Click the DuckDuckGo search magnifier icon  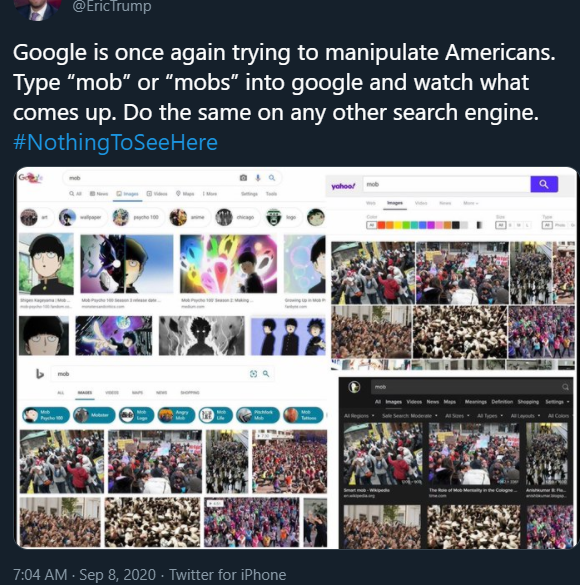coord(565,387)
